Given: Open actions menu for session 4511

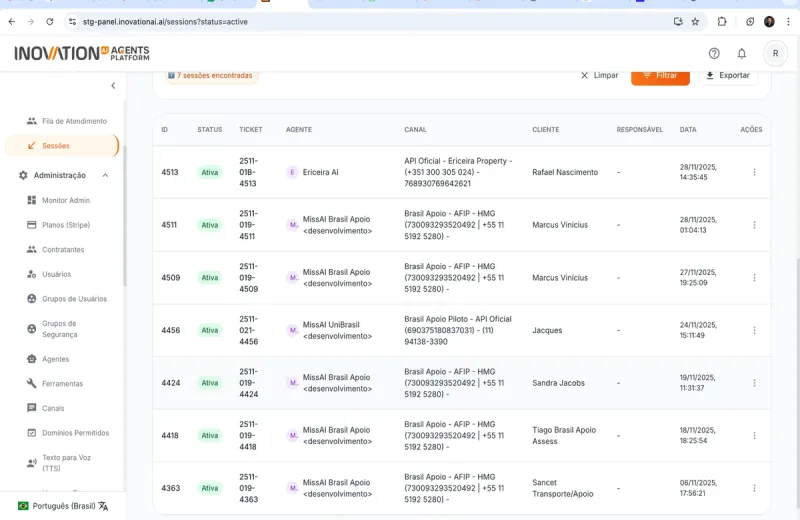Looking at the screenshot, I should [754, 225].
